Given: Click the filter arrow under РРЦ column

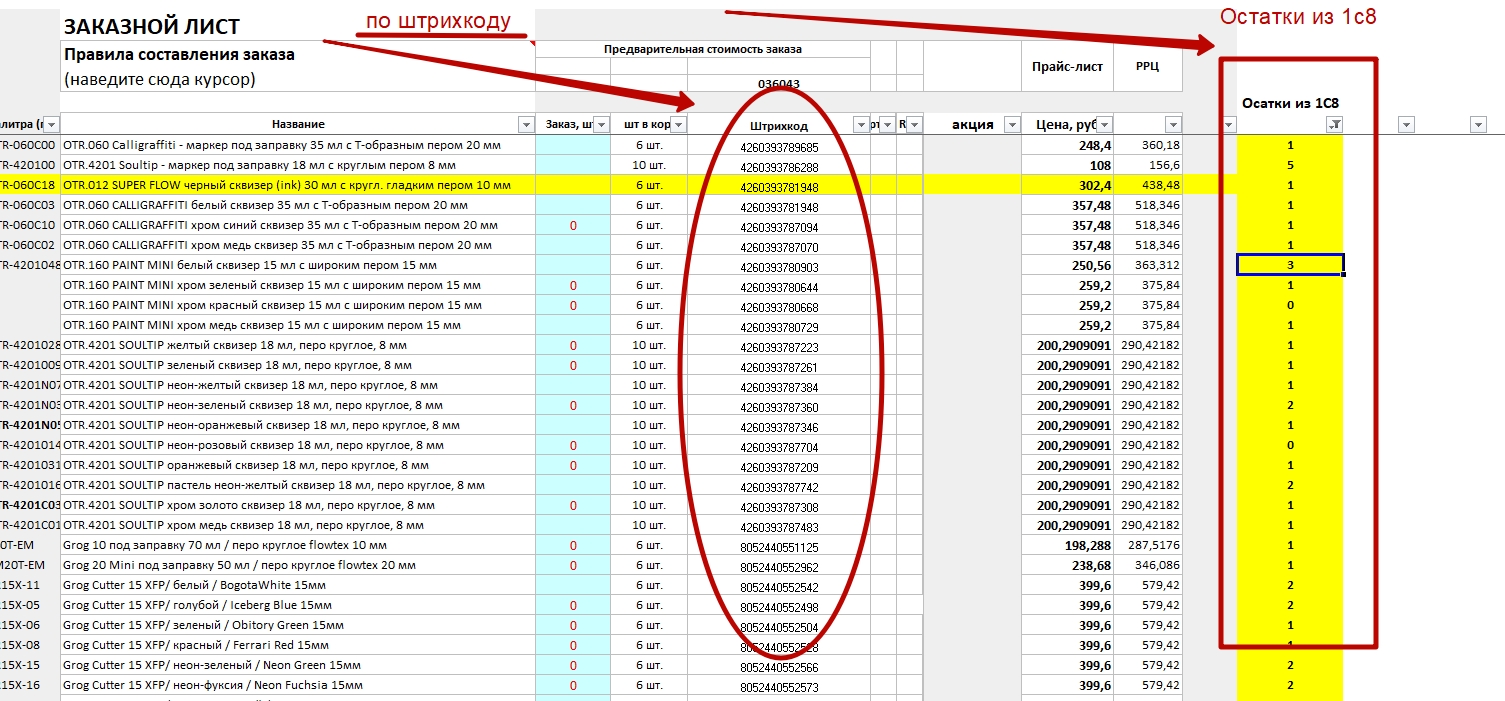Looking at the screenshot, I should click(1172, 124).
